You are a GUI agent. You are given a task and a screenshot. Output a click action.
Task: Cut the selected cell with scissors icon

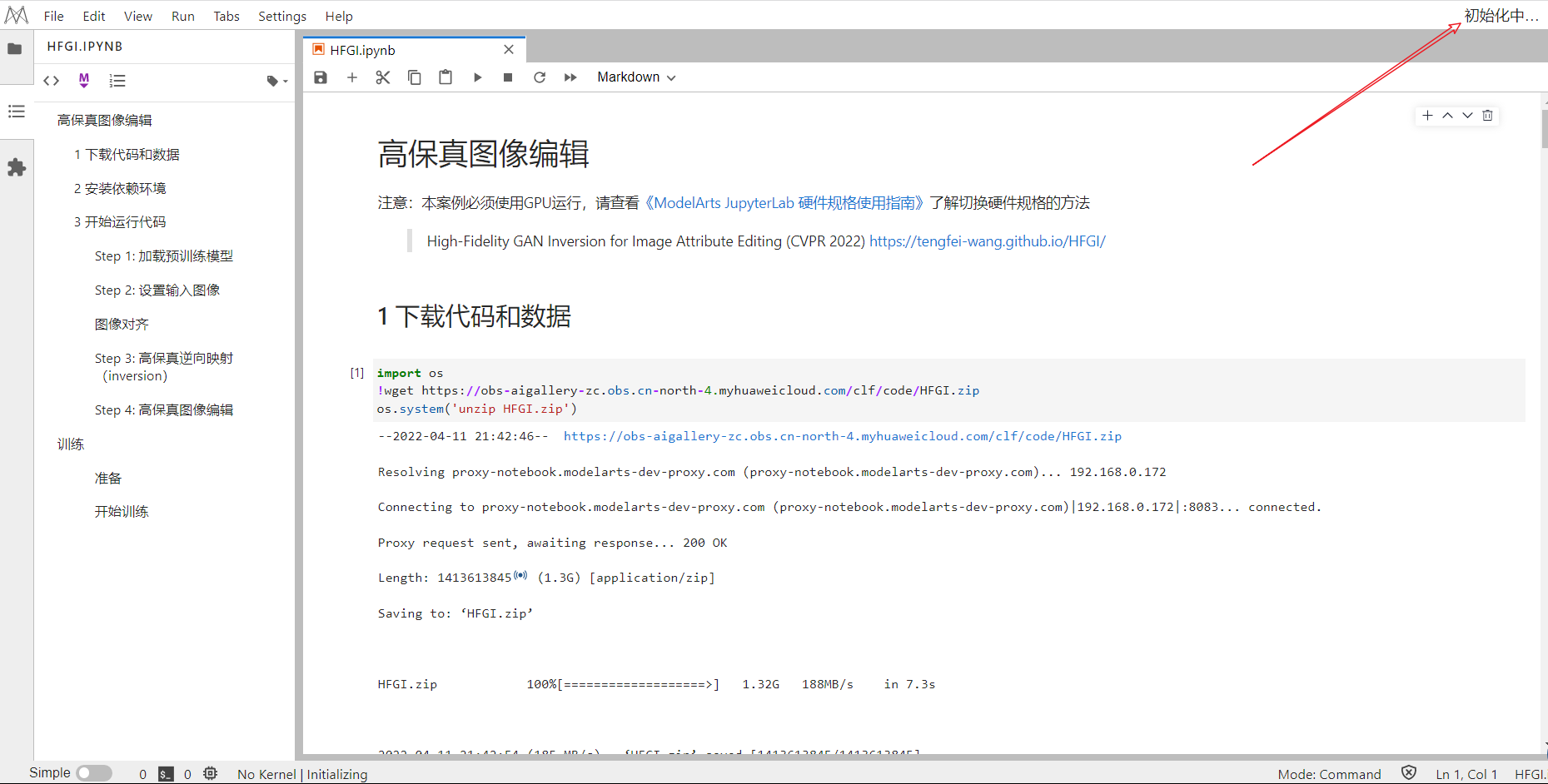383,77
